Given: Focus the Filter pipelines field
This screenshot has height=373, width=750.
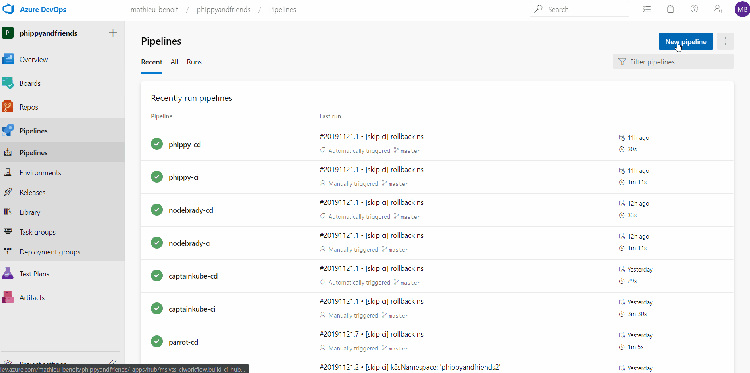Looking at the screenshot, I should point(673,62).
